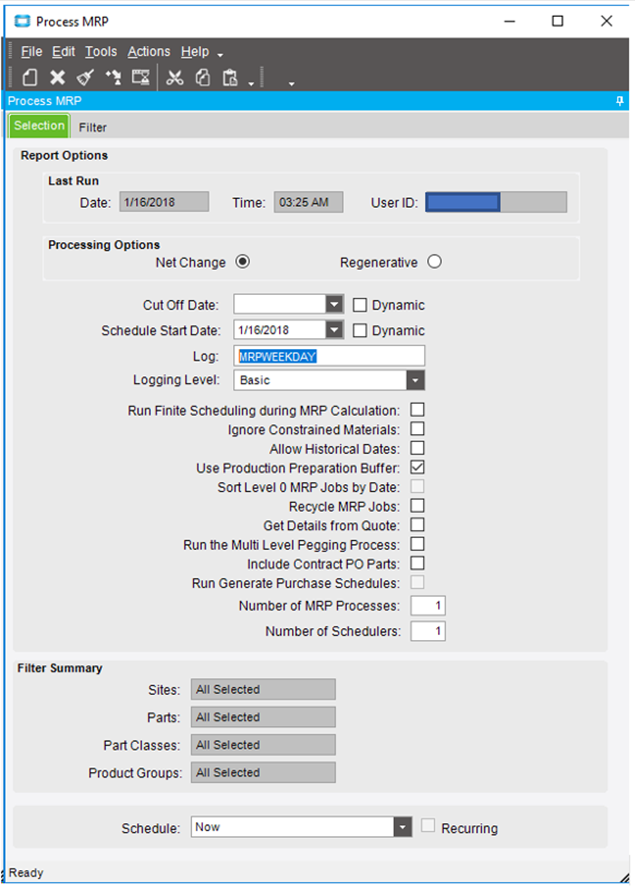Pin the Process MRP panel
The image size is (635, 889).
[620, 101]
